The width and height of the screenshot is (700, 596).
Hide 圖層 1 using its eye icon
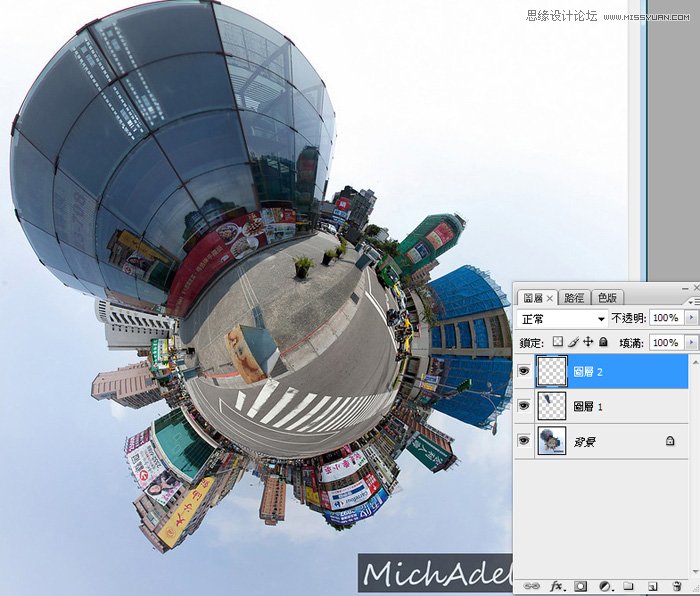[x=524, y=406]
